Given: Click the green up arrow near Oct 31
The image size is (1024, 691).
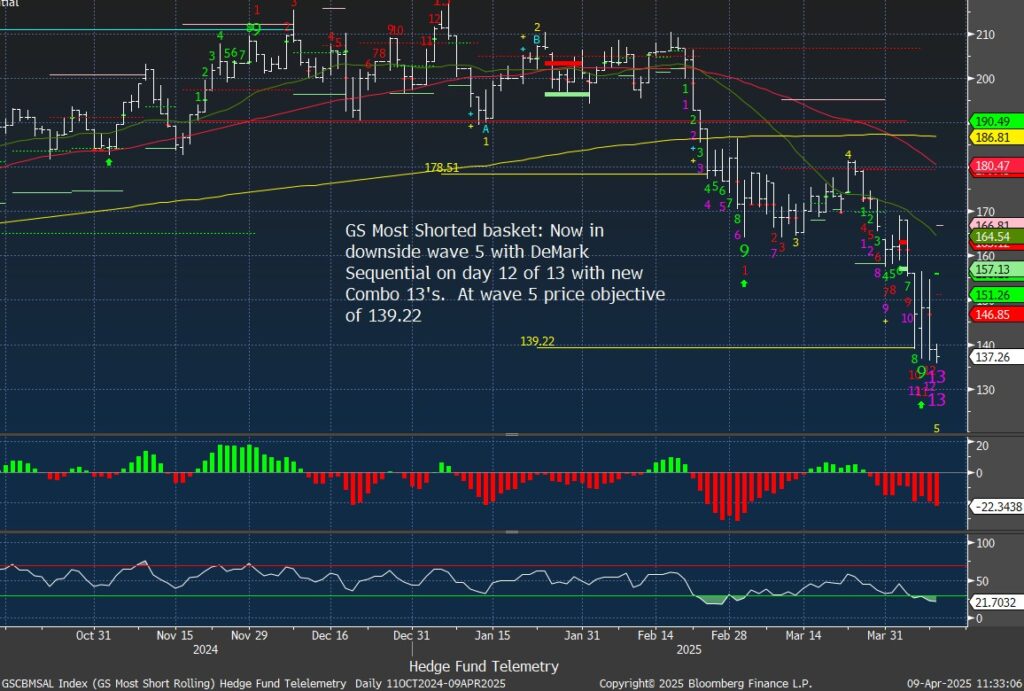Looking at the screenshot, I should 108,161.
